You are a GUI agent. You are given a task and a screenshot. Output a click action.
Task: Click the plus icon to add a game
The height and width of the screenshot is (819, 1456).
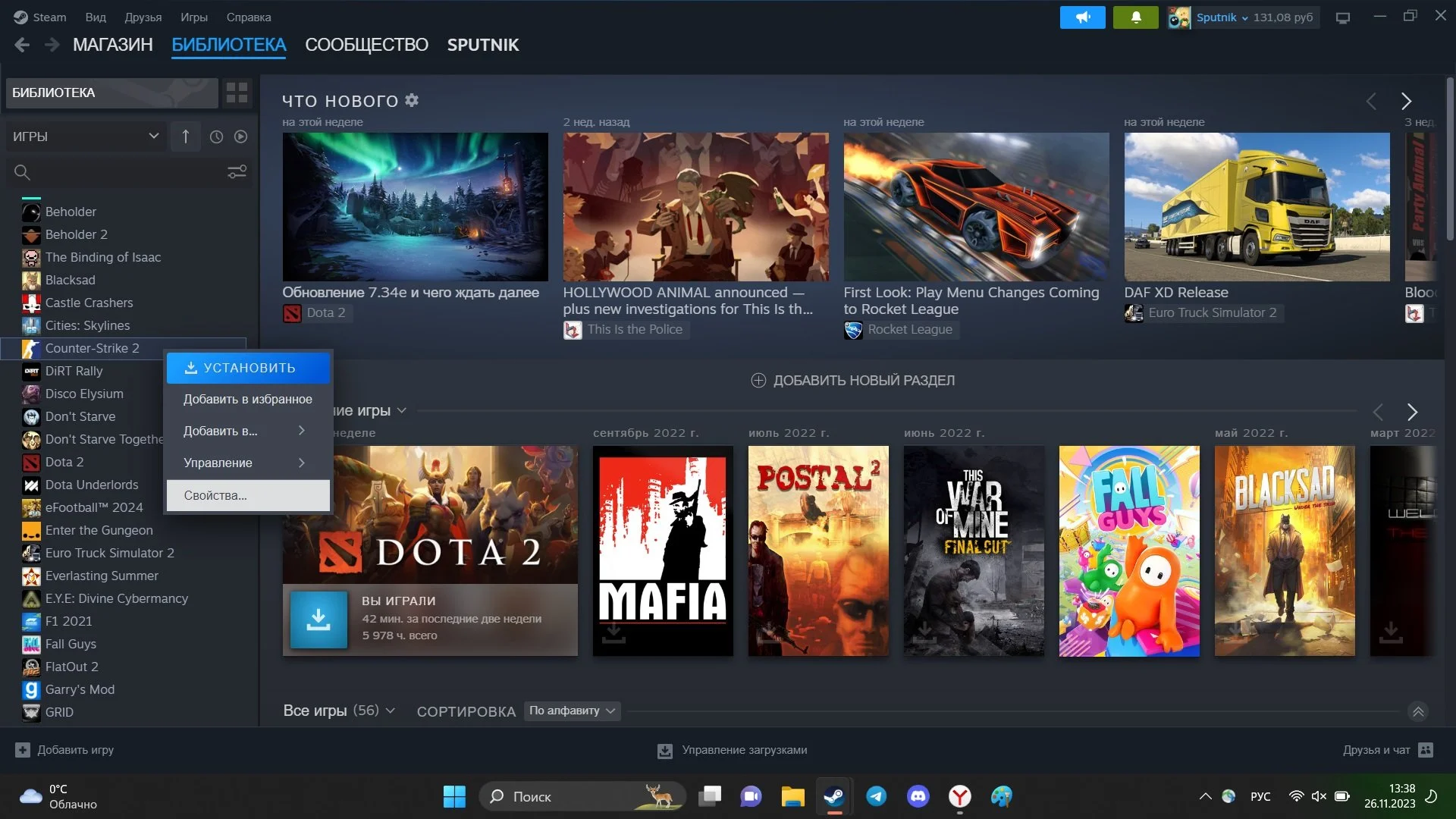coord(23,750)
